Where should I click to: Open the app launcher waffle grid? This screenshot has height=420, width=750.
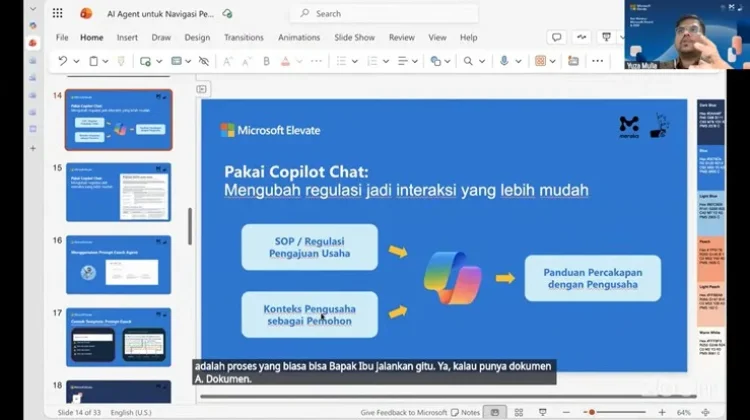tap(57, 13)
